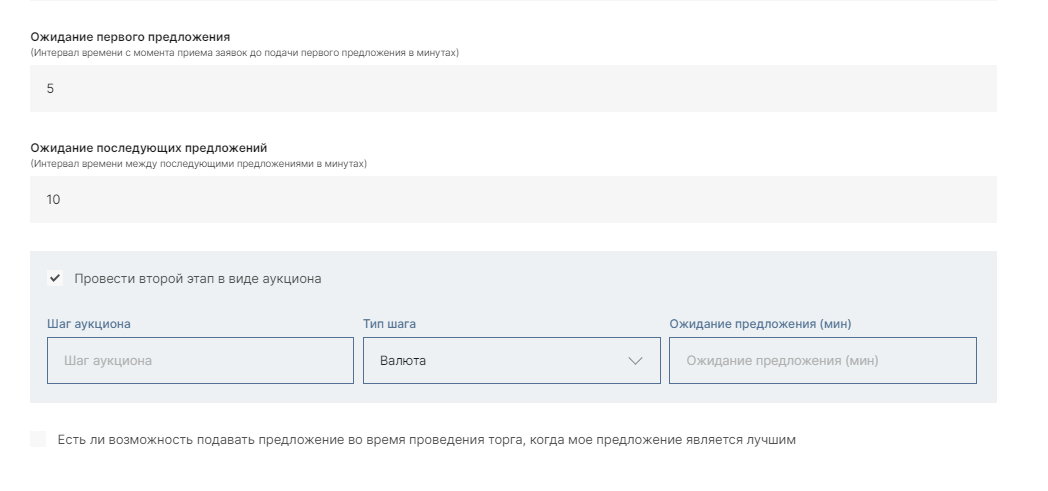Open the «Тип шага» dropdown
This screenshot has width=1048, height=491.
(x=510, y=360)
